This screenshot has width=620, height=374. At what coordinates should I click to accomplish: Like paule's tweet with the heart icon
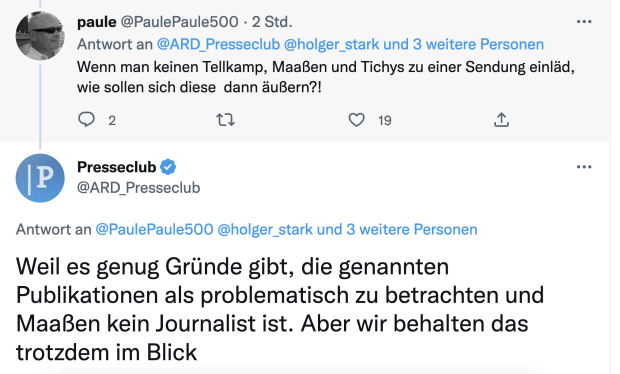click(356, 120)
